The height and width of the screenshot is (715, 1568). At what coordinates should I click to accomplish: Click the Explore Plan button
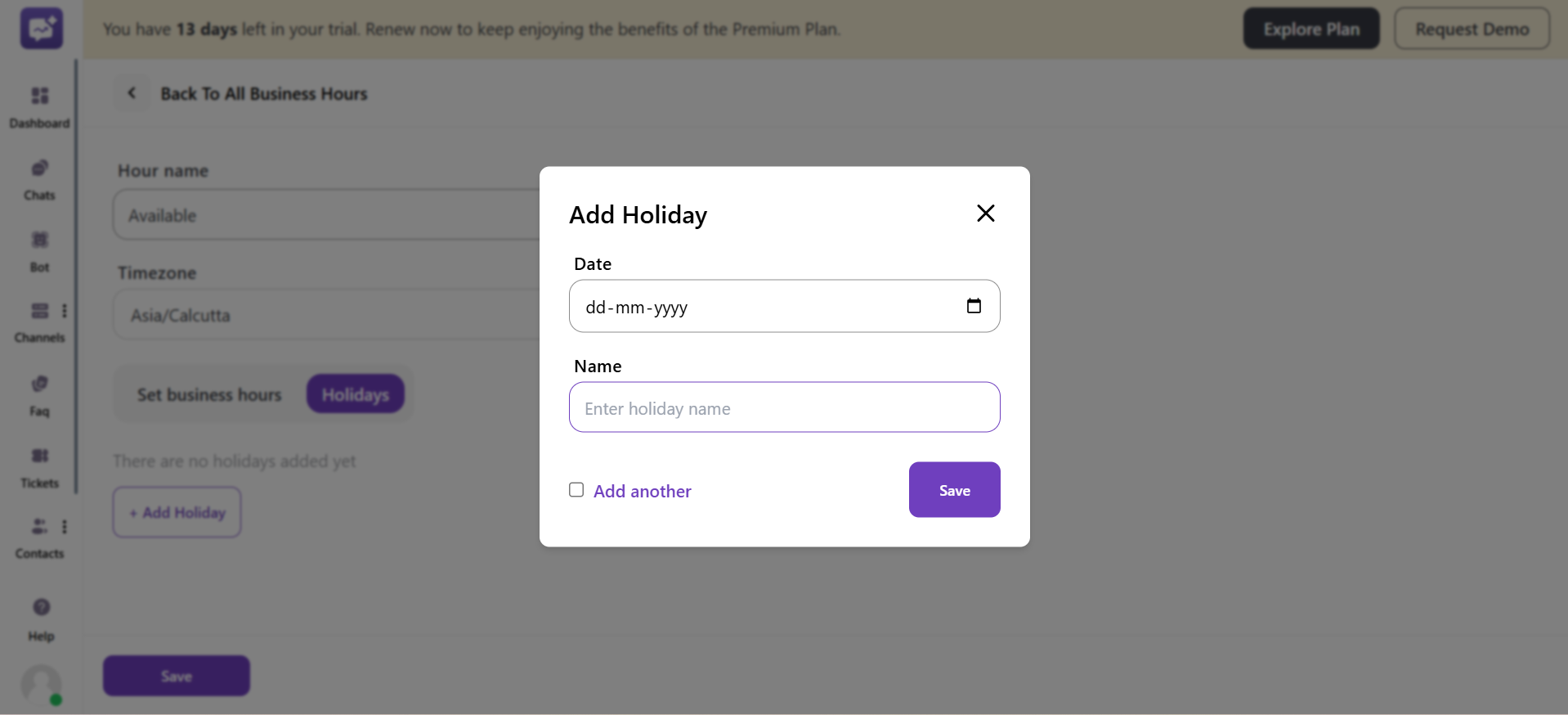(x=1310, y=28)
